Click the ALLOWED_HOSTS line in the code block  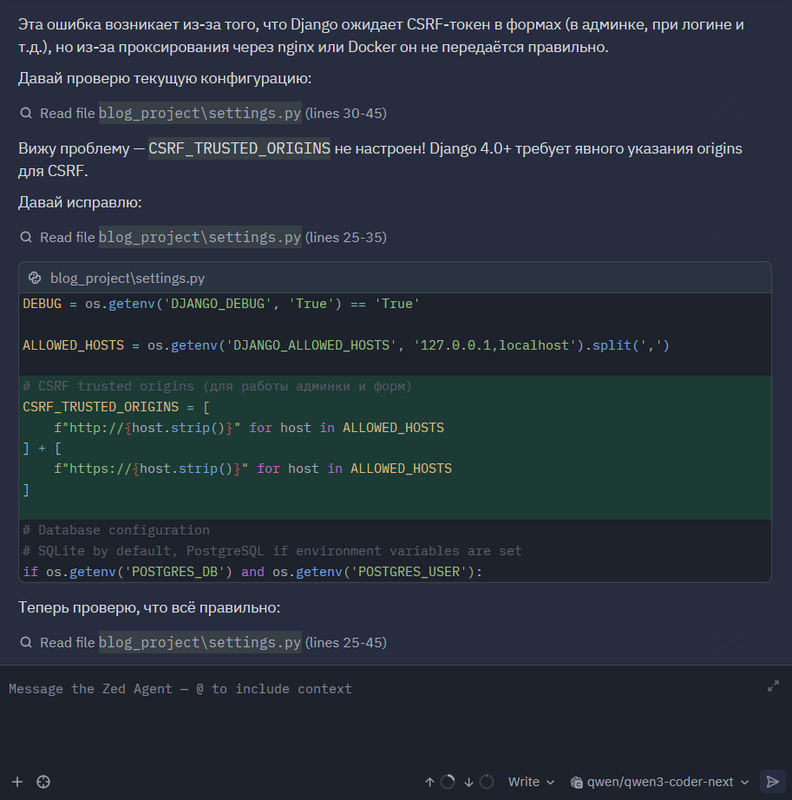point(345,345)
